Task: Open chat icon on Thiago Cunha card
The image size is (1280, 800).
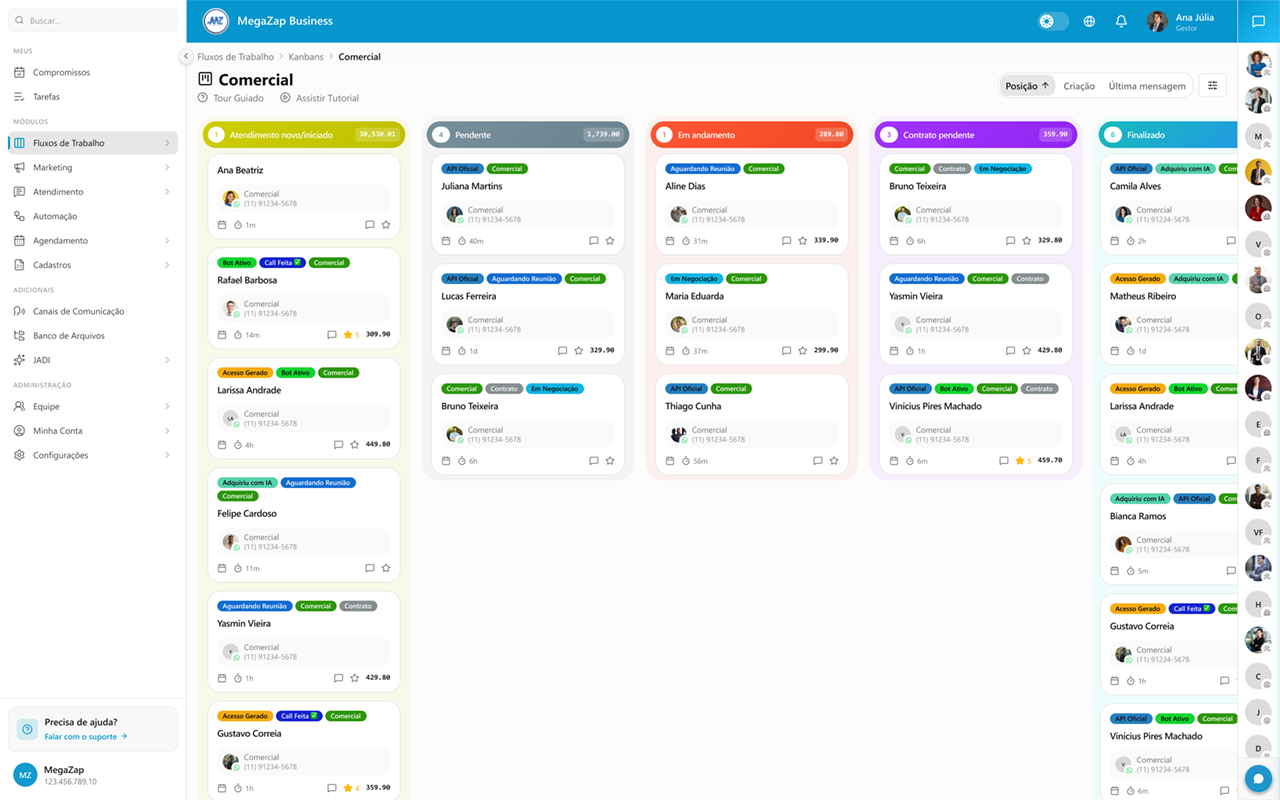Action: 817,461
